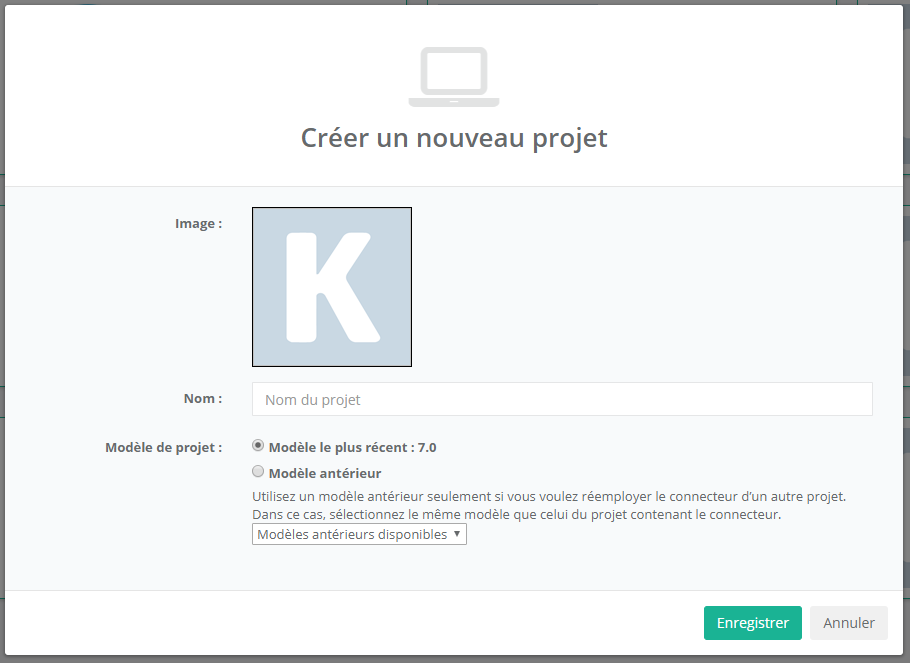Viewport: 910px width, 663px height.
Task: Focus the "Nom du projet" text field
Action: (x=562, y=399)
